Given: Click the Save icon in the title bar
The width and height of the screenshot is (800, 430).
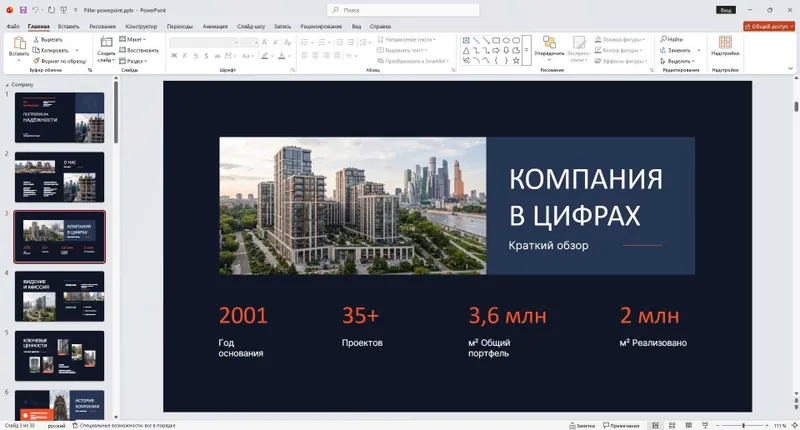Looking at the screenshot, I should point(23,10).
